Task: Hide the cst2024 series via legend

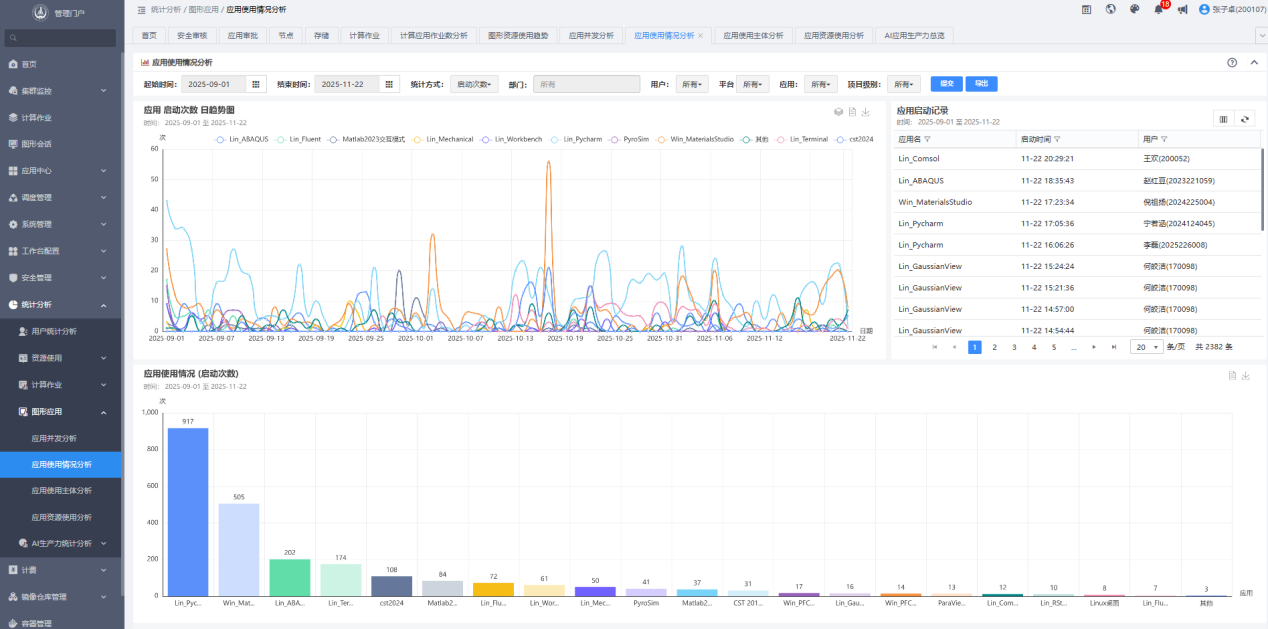Action: point(854,139)
